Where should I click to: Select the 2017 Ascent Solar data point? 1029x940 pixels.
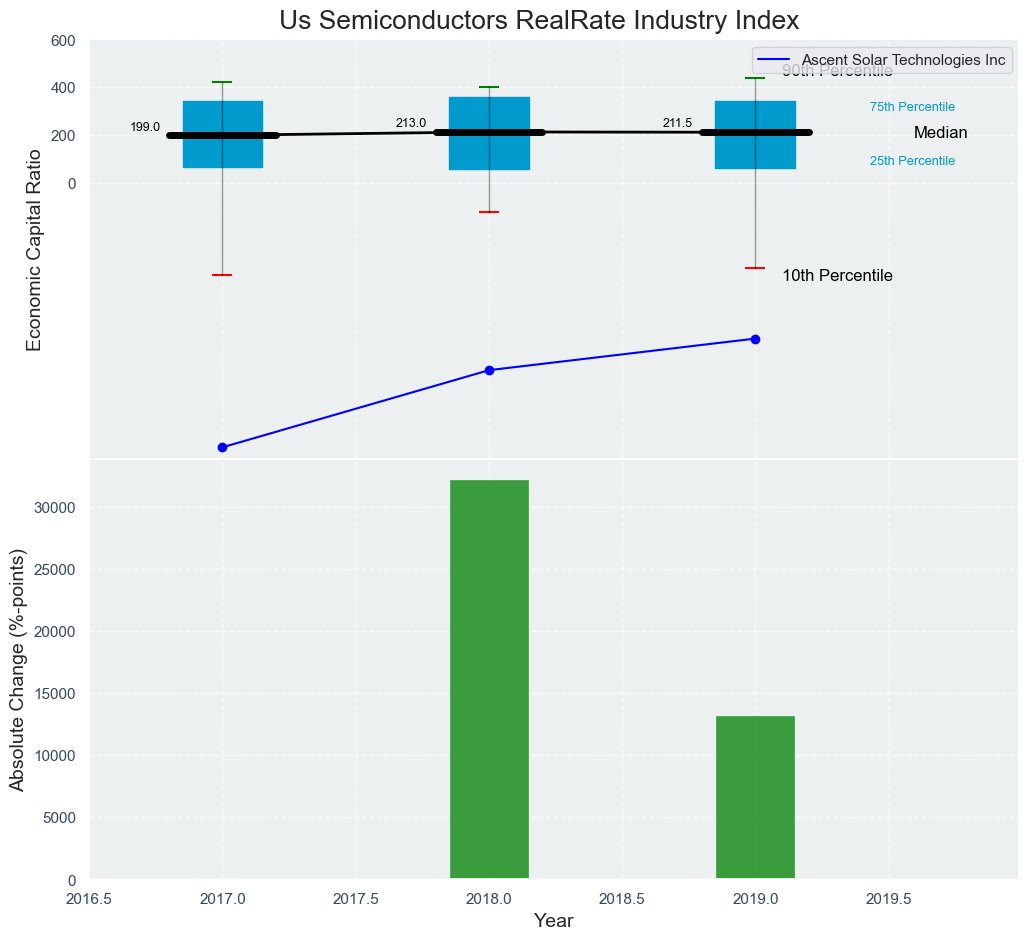pyautogui.click(x=222, y=447)
